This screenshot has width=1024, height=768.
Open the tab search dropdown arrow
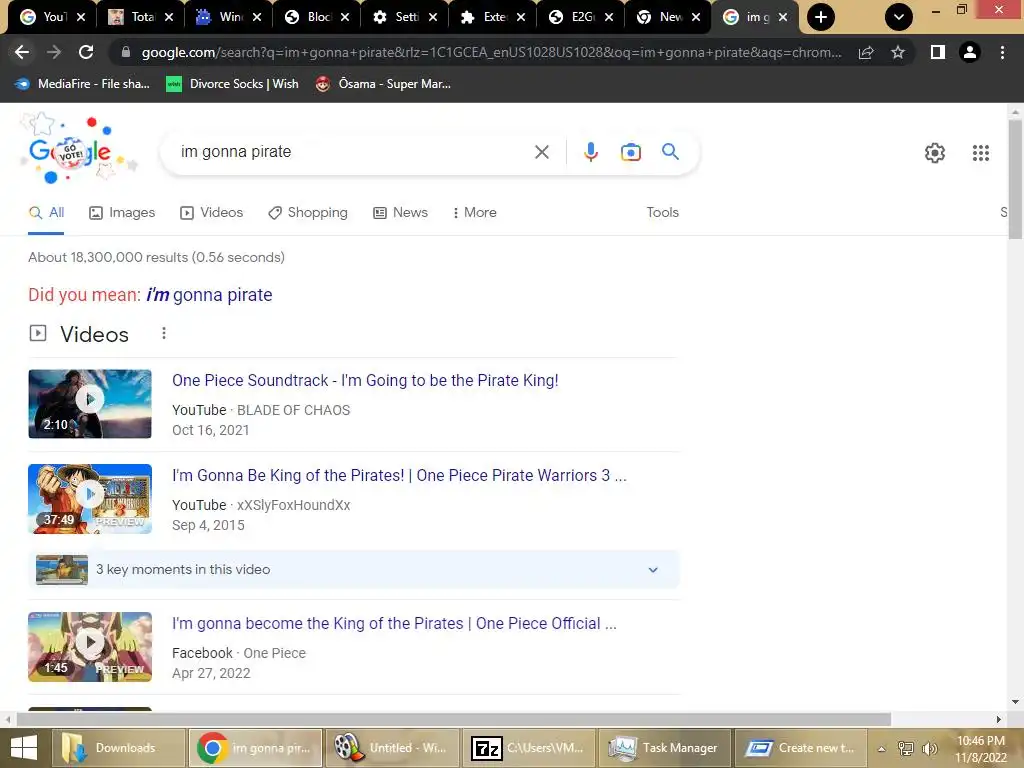[x=899, y=17]
